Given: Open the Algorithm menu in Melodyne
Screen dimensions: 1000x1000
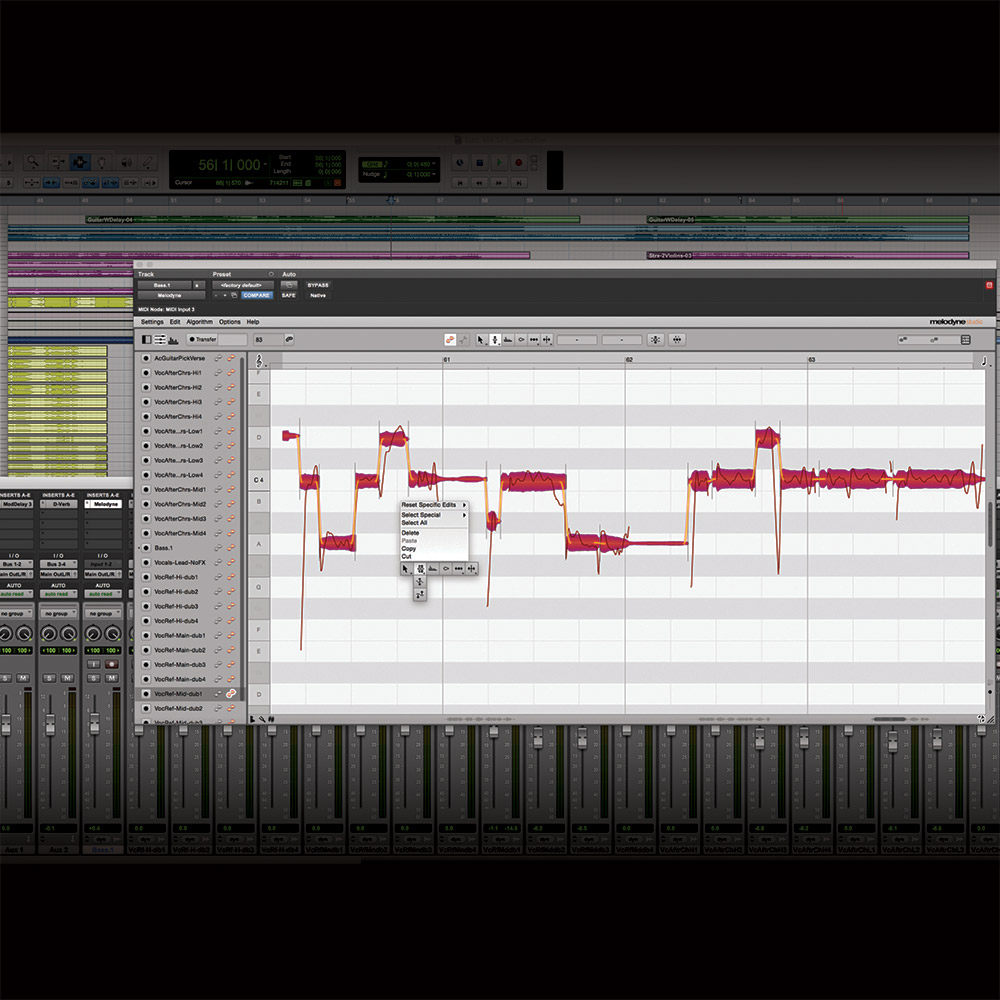Looking at the screenshot, I should [200, 322].
